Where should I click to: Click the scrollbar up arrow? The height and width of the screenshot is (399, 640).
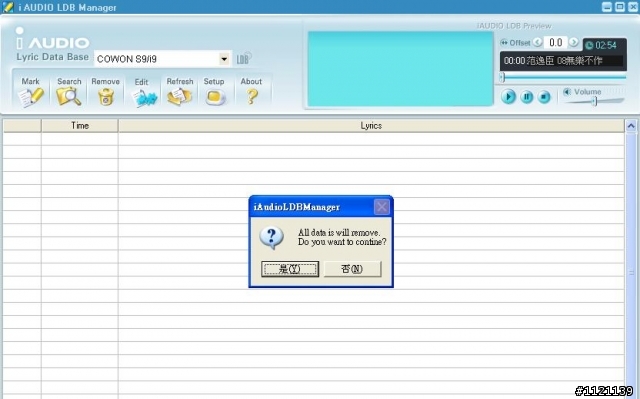tap(631, 126)
